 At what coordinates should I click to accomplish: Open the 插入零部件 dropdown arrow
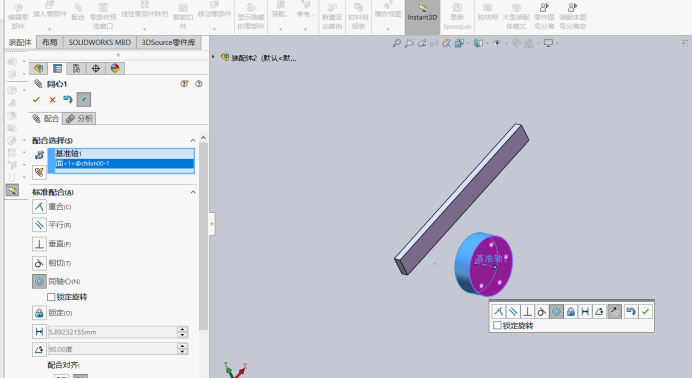coord(49,29)
